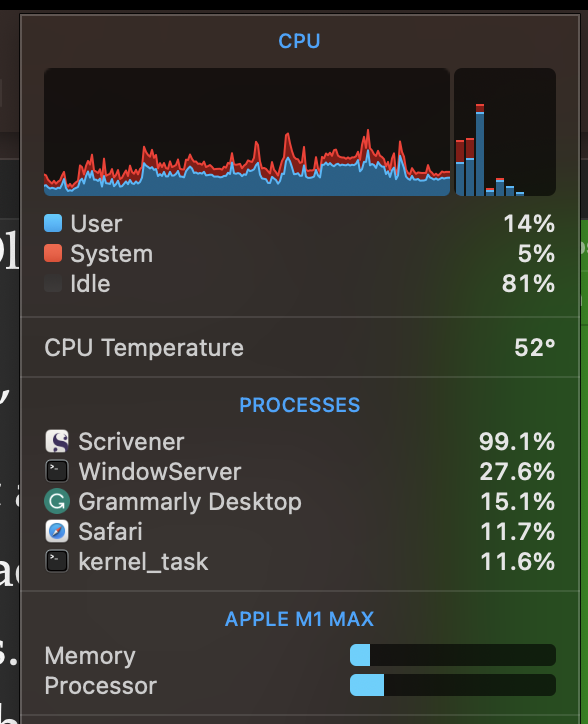
Task: Click the kernel_task terminal icon
Action: point(57,561)
